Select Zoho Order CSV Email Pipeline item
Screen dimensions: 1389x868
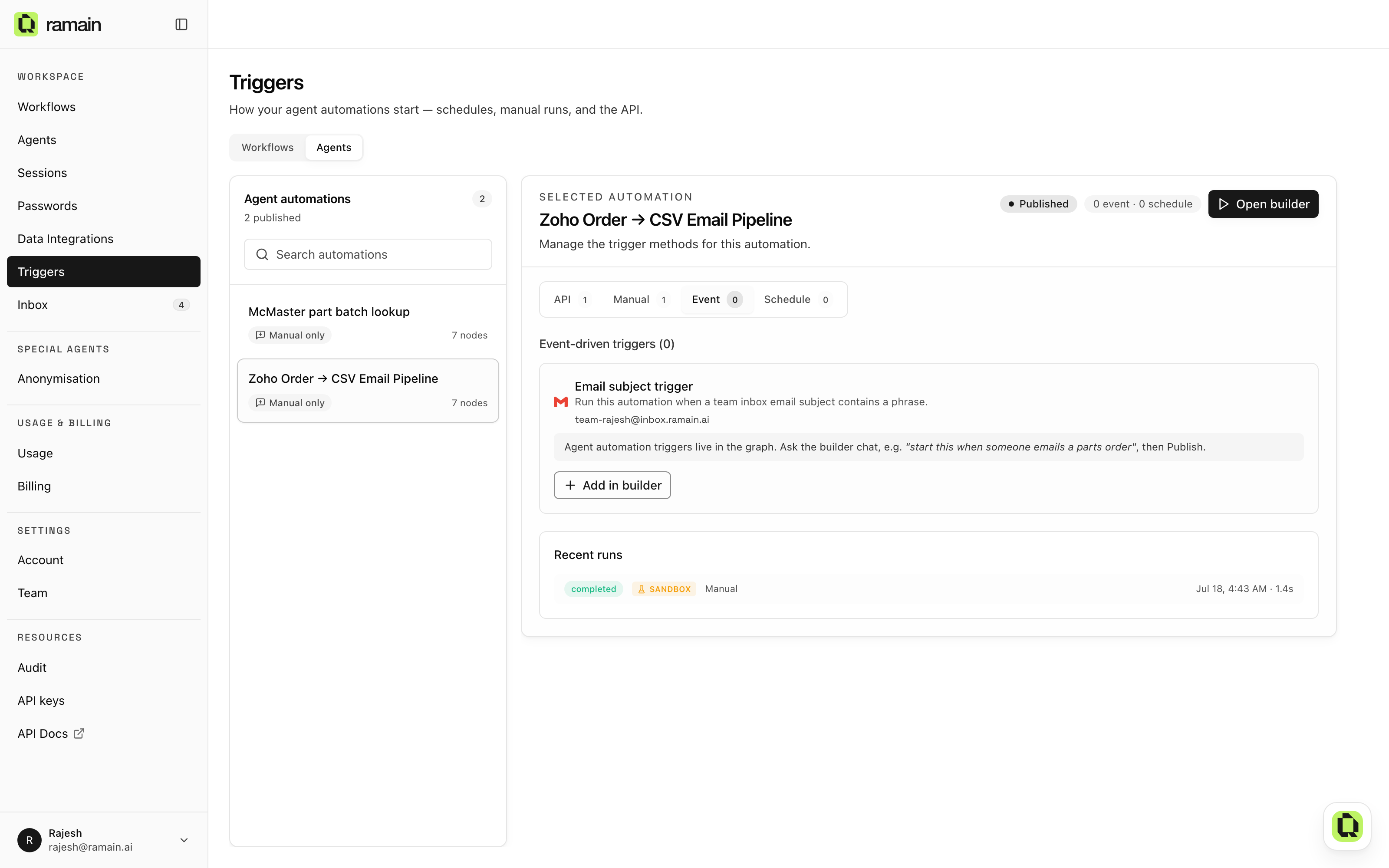(x=368, y=390)
